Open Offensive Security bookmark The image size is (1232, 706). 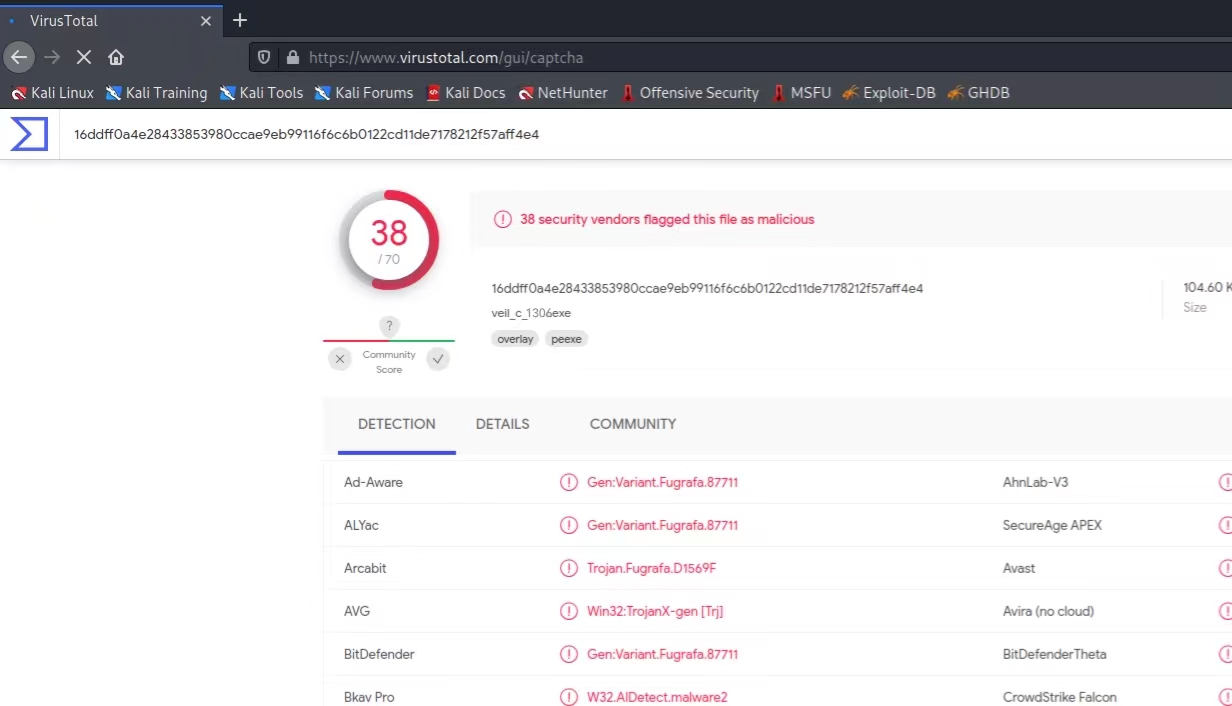click(x=690, y=93)
